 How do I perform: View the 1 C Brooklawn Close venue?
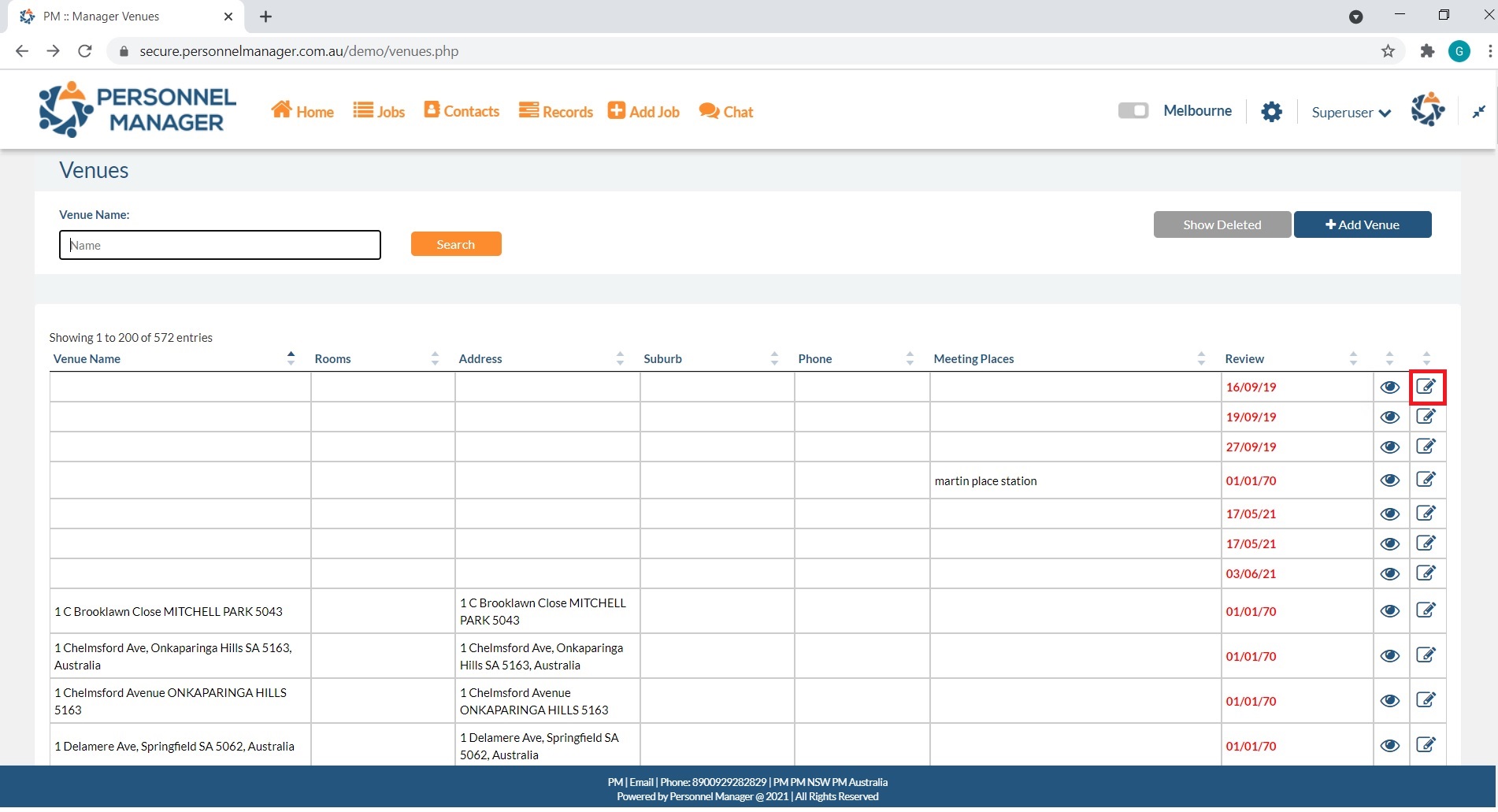(1389, 611)
